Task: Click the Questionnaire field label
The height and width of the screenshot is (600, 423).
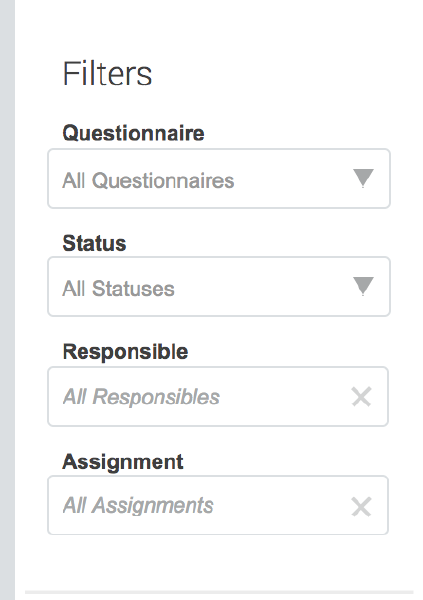Action: tap(133, 133)
